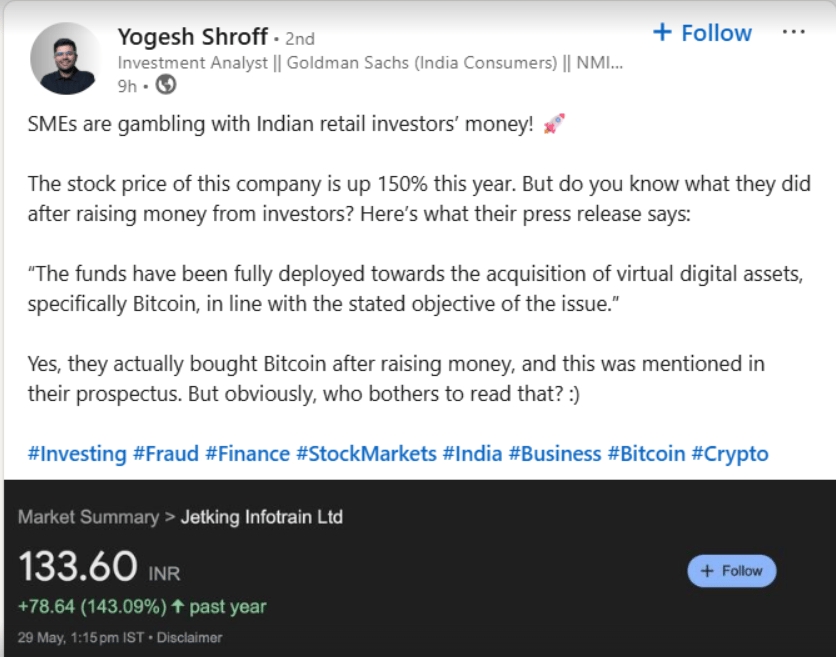The image size is (836, 657).
Task: Open the #Finance hashtag link
Action: point(247,454)
